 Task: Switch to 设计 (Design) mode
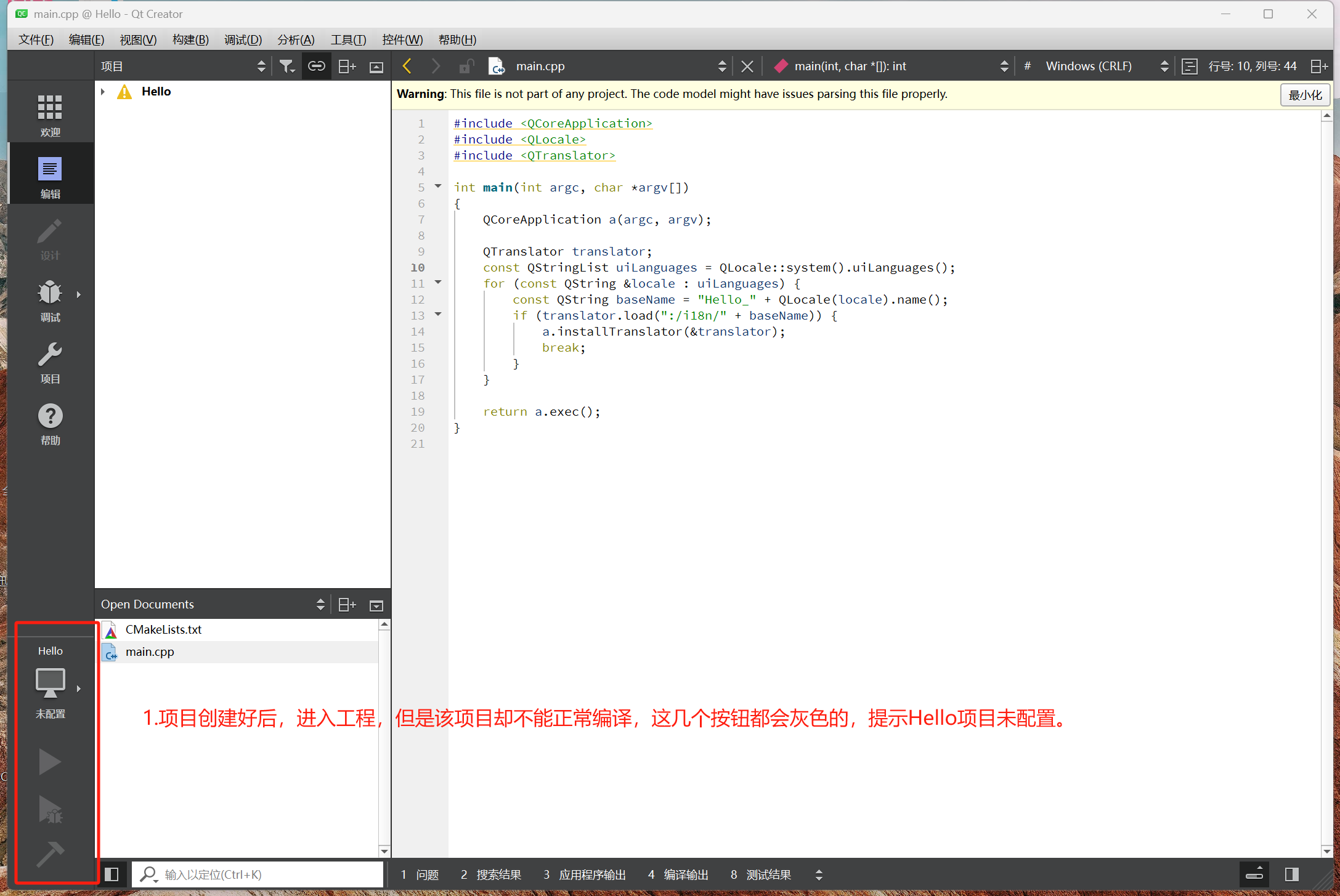click(49, 237)
